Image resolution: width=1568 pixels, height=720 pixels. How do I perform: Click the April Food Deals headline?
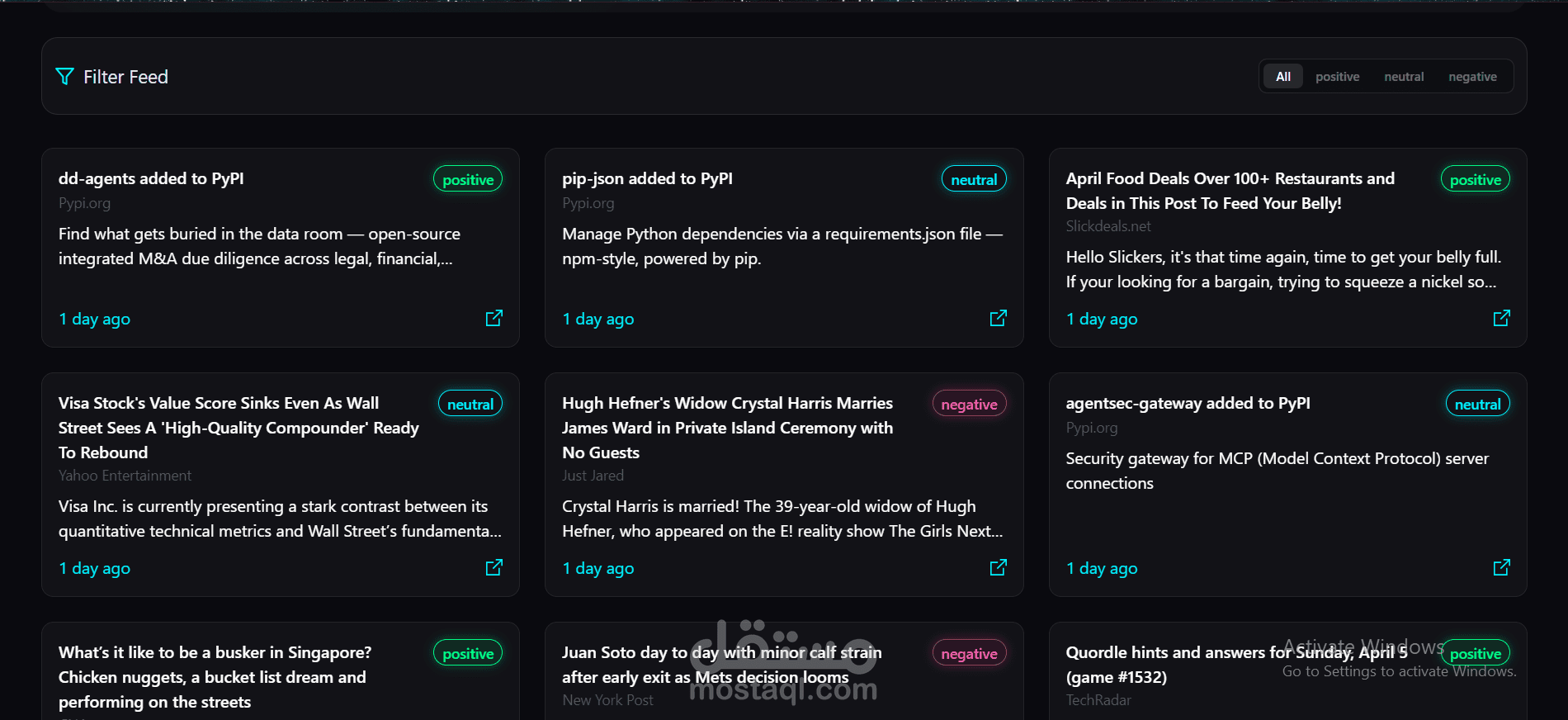pyautogui.click(x=1230, y=191)
